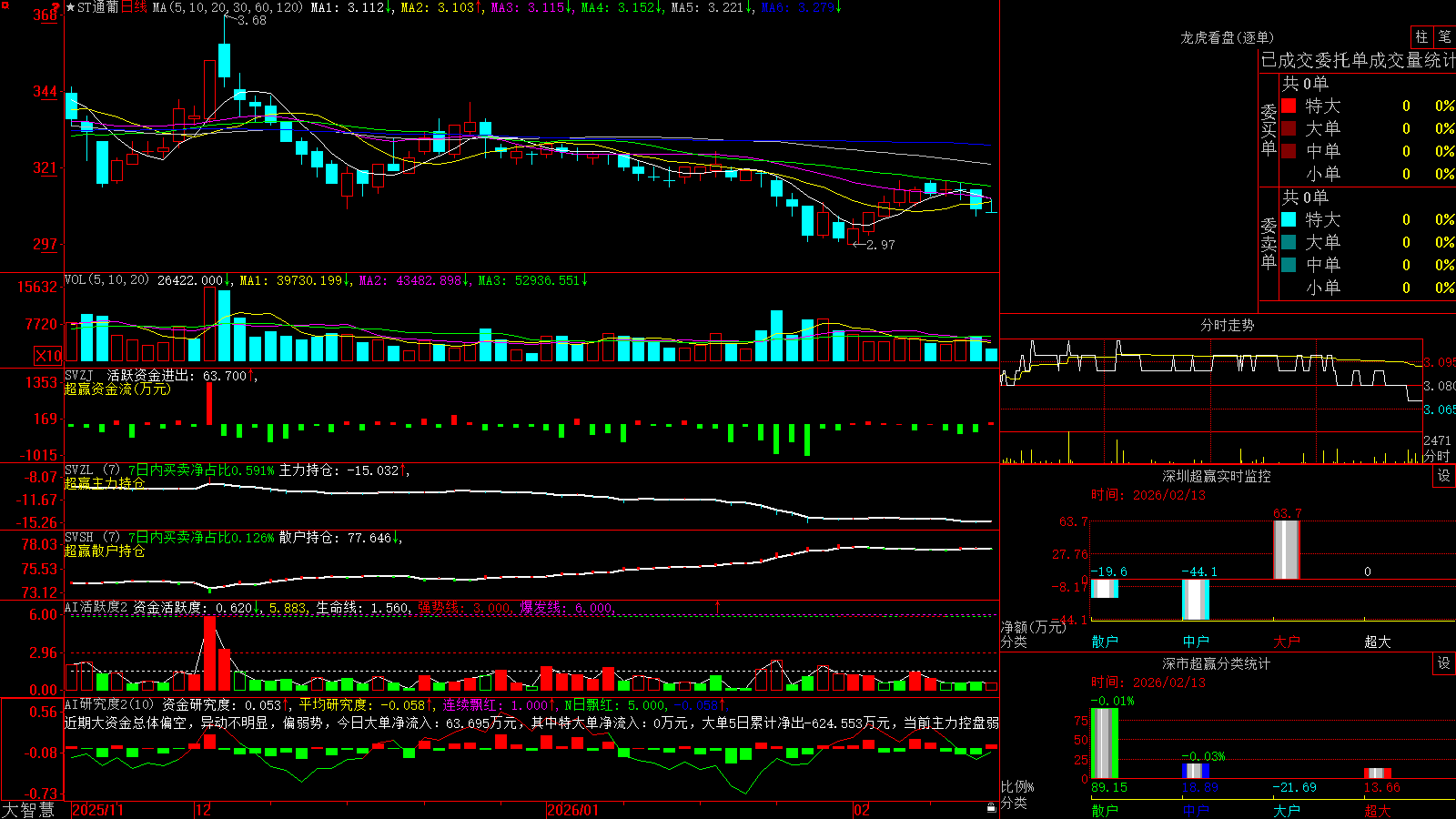Click the red up-arrow marker in AI活跃度 panel

718,606
